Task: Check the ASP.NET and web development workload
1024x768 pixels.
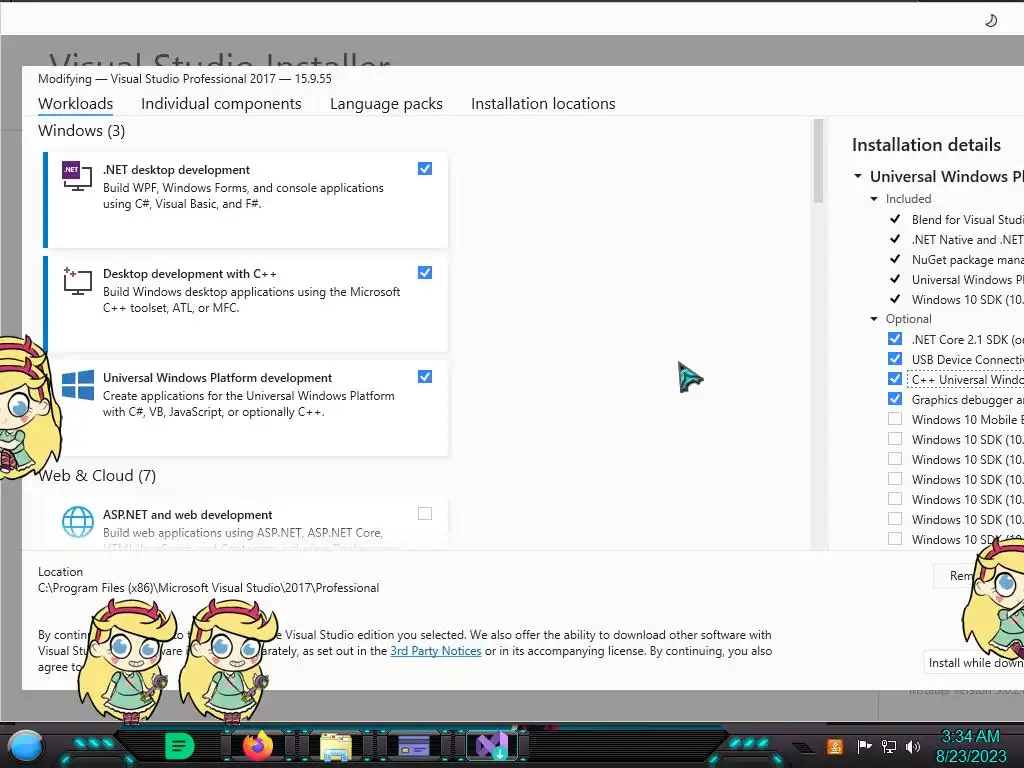Action: 424,513
